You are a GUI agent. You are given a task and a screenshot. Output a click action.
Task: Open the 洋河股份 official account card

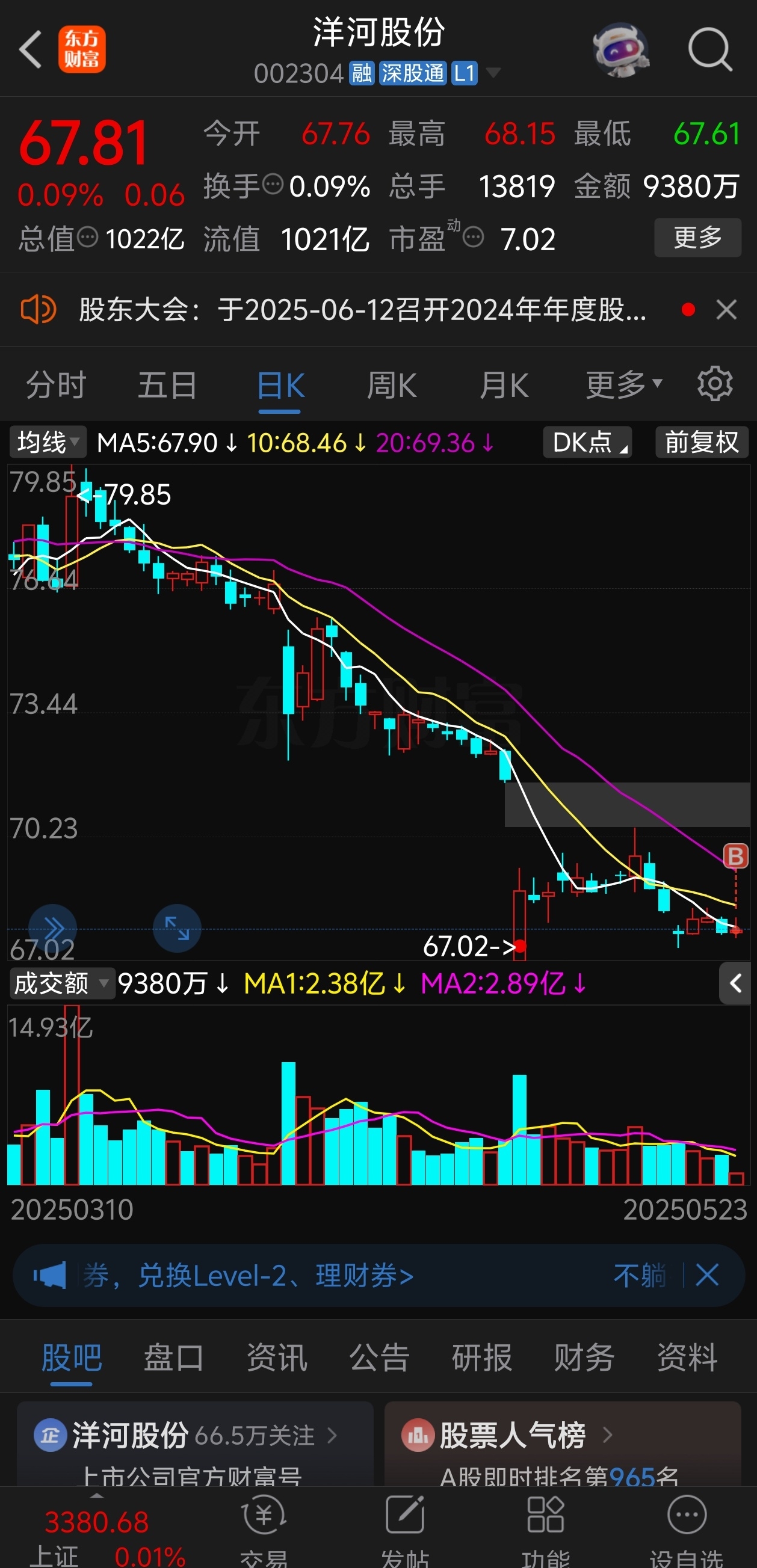click(195, 1445)
